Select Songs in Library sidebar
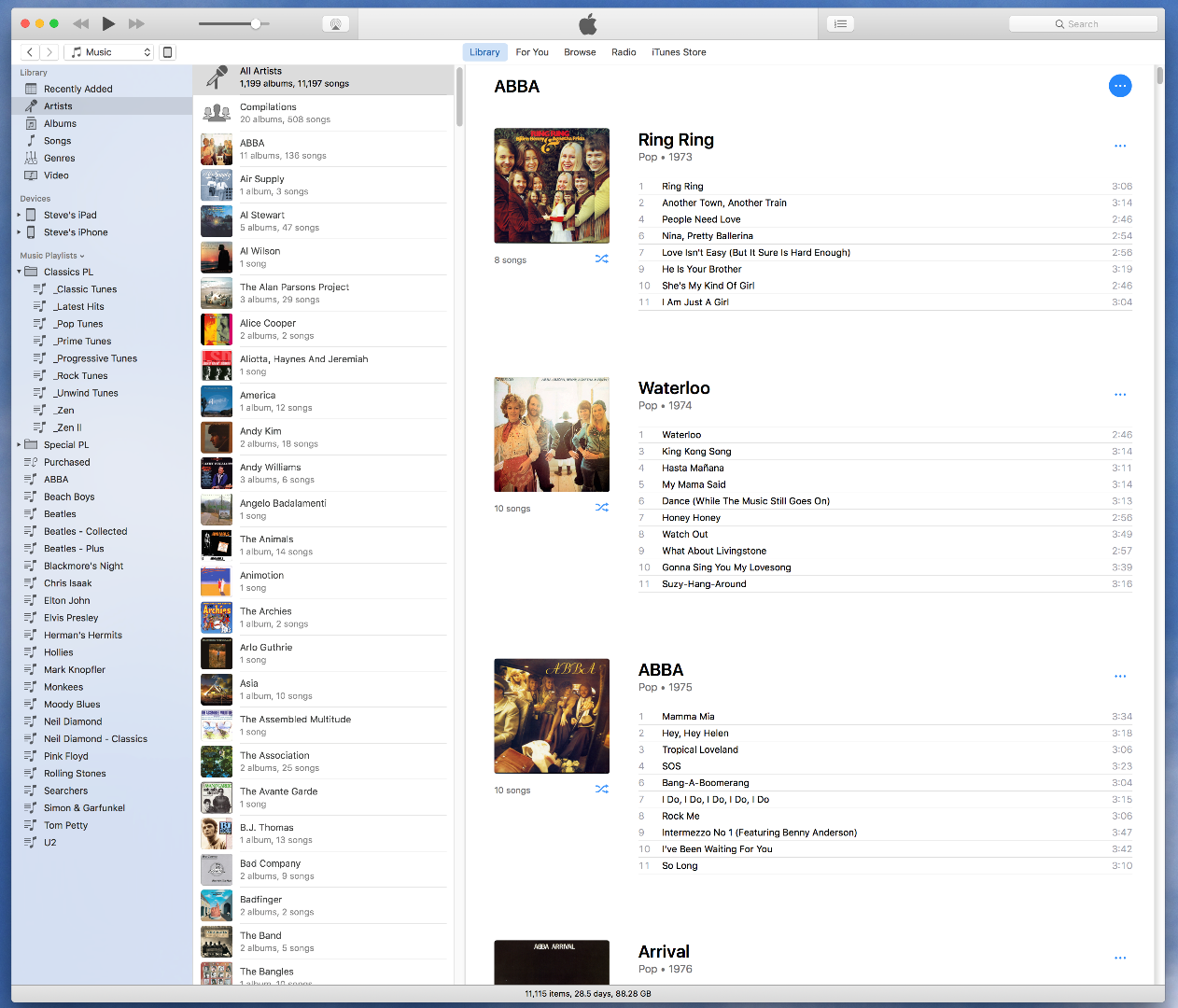Screen dimensions: 1178x1008 (102, 141)
